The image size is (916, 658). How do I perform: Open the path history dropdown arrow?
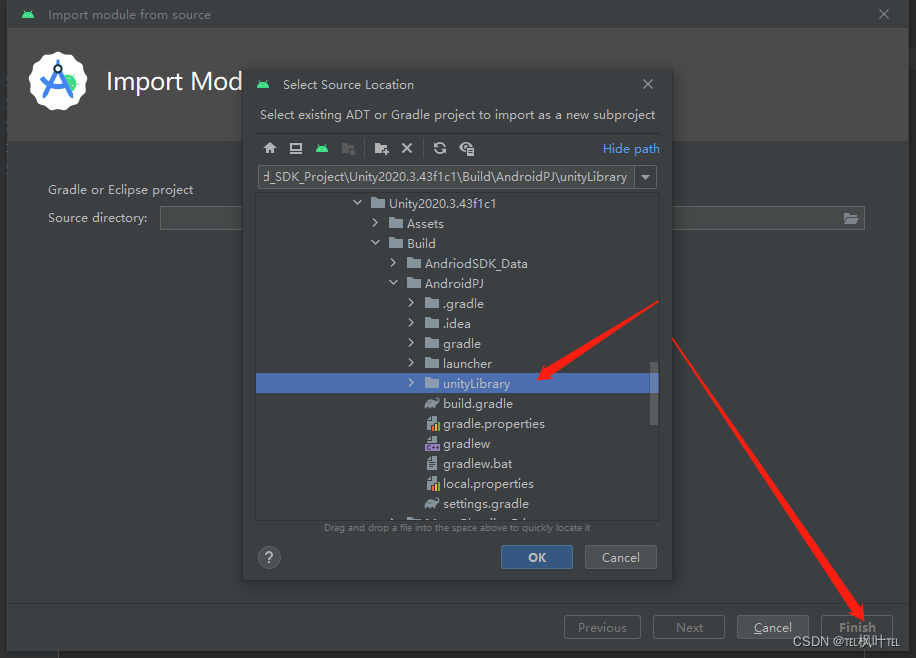(646, 177)
